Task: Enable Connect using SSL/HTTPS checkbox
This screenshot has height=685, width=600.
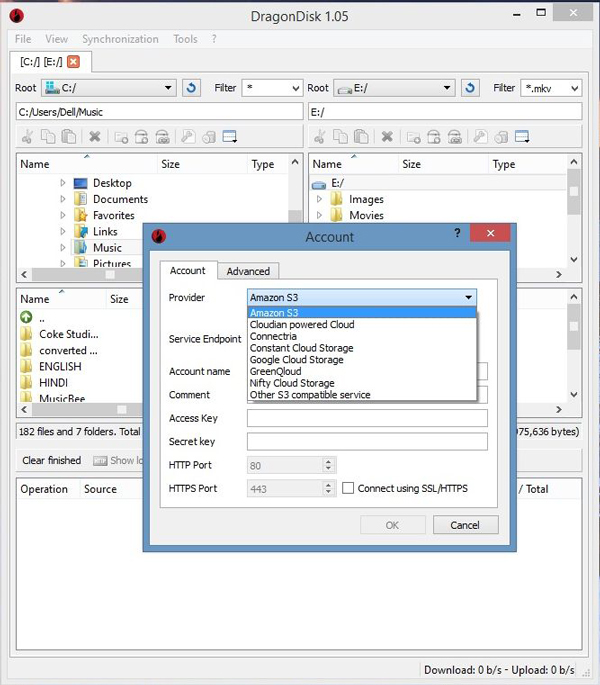Action: pyautogui.click(x=348, y=488)
